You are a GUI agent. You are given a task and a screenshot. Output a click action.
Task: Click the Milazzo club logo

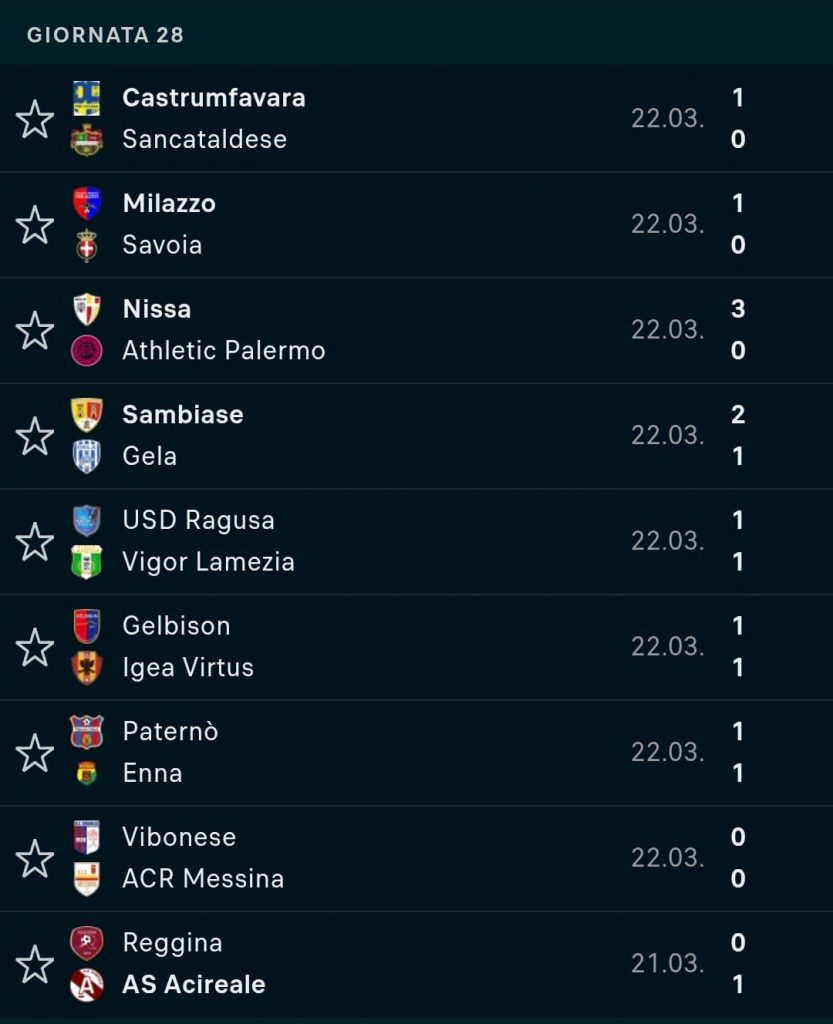(87, 203)
